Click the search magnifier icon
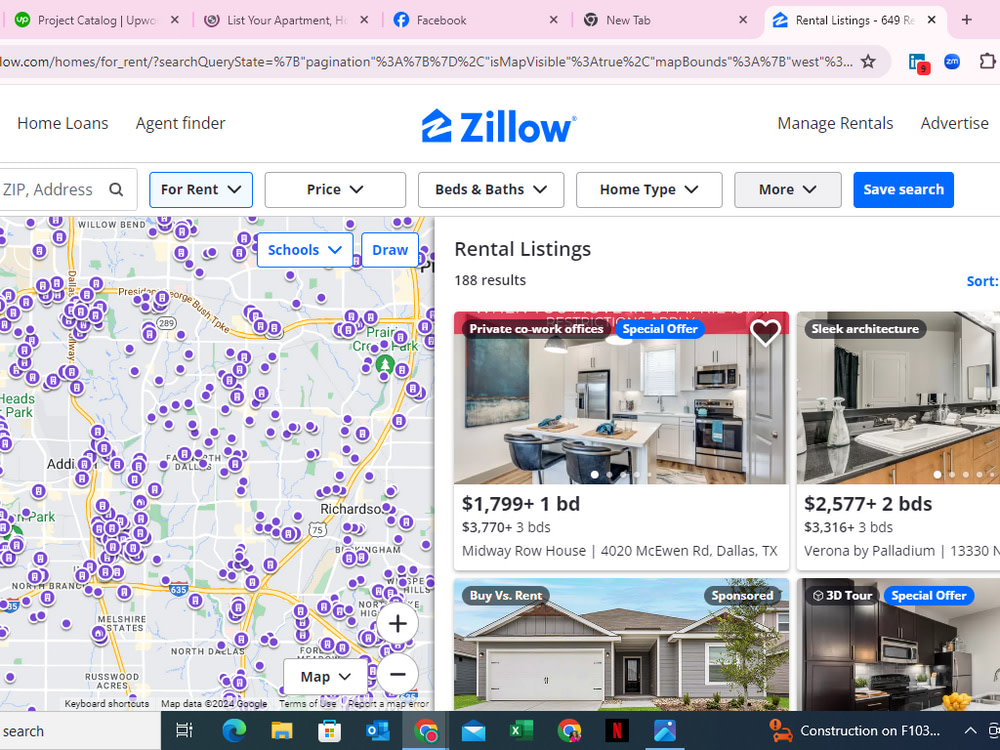This screenshot has height=750, width=1000. pos(116,189)
